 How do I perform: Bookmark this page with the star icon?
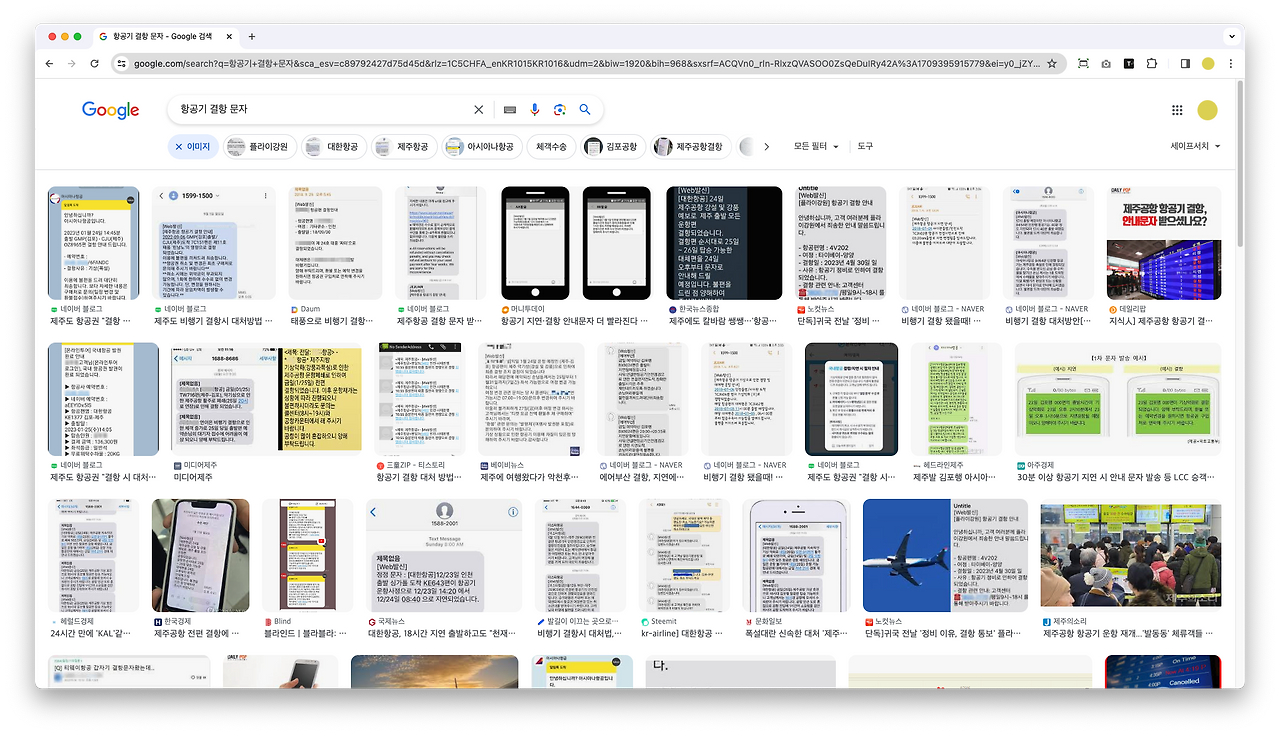click(x=1051, y=63)
